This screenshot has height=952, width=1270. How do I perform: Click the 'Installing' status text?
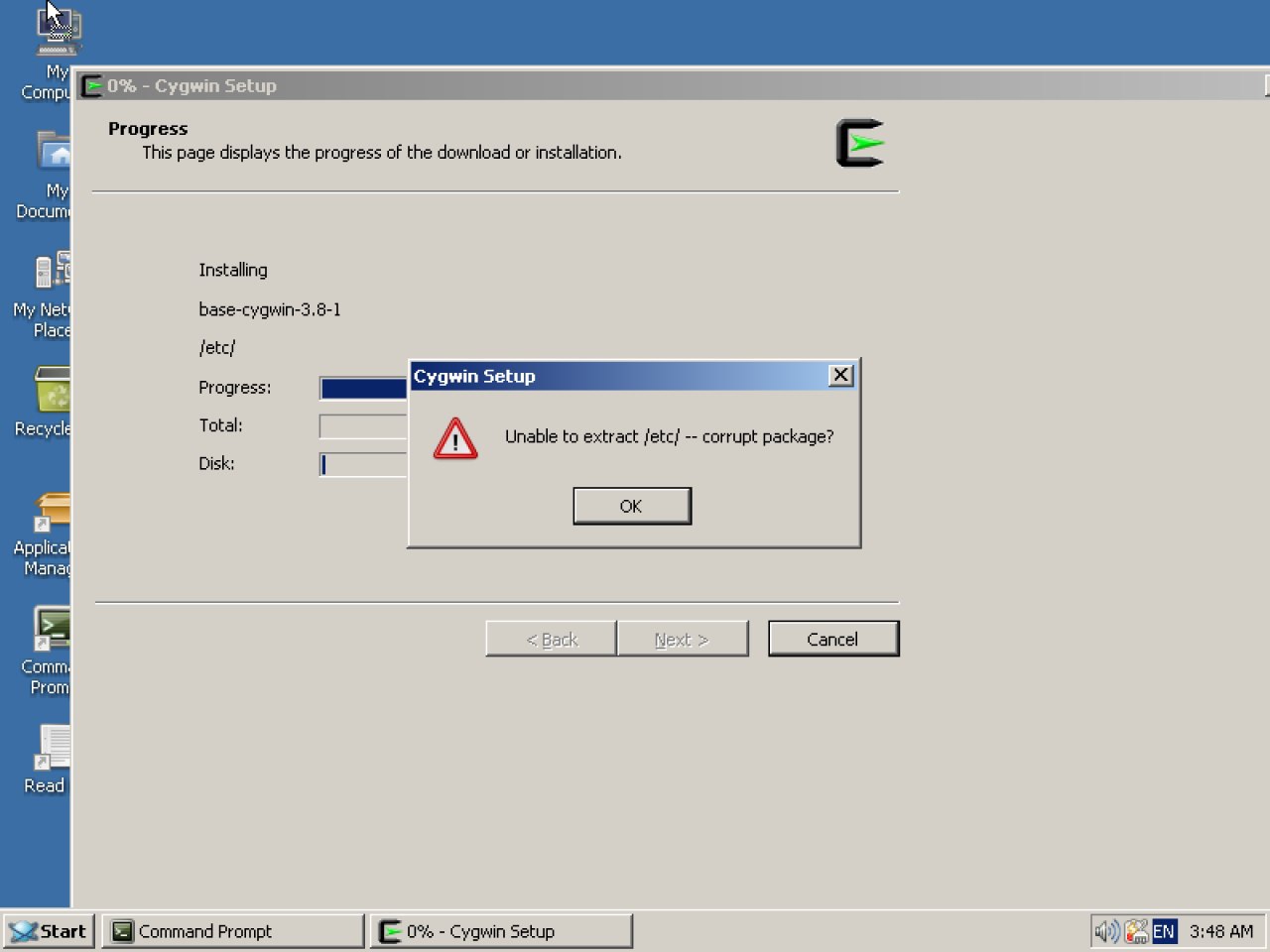(x=233, y=270)
